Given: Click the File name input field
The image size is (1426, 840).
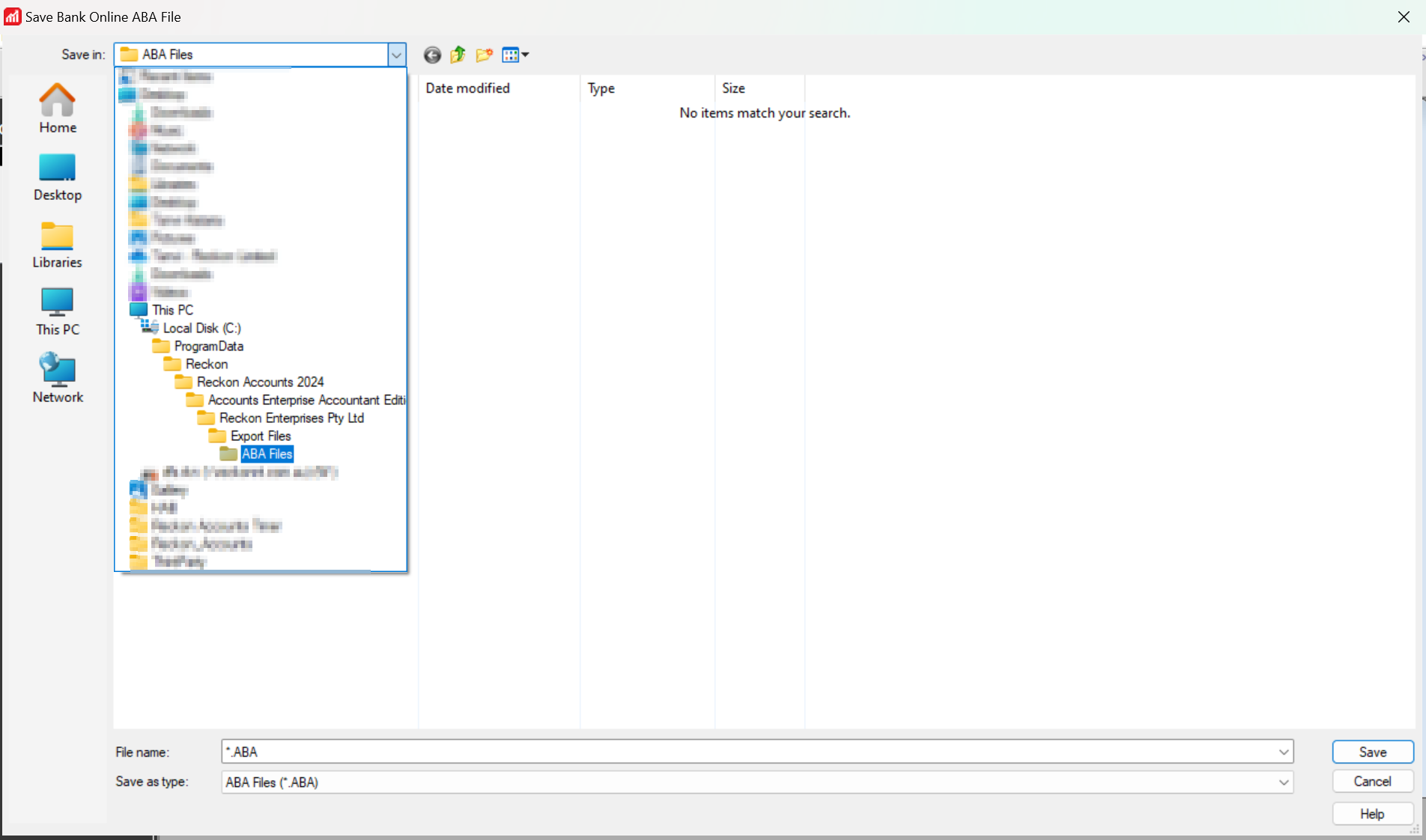Looking at the screenshot, I should (749, 752).
